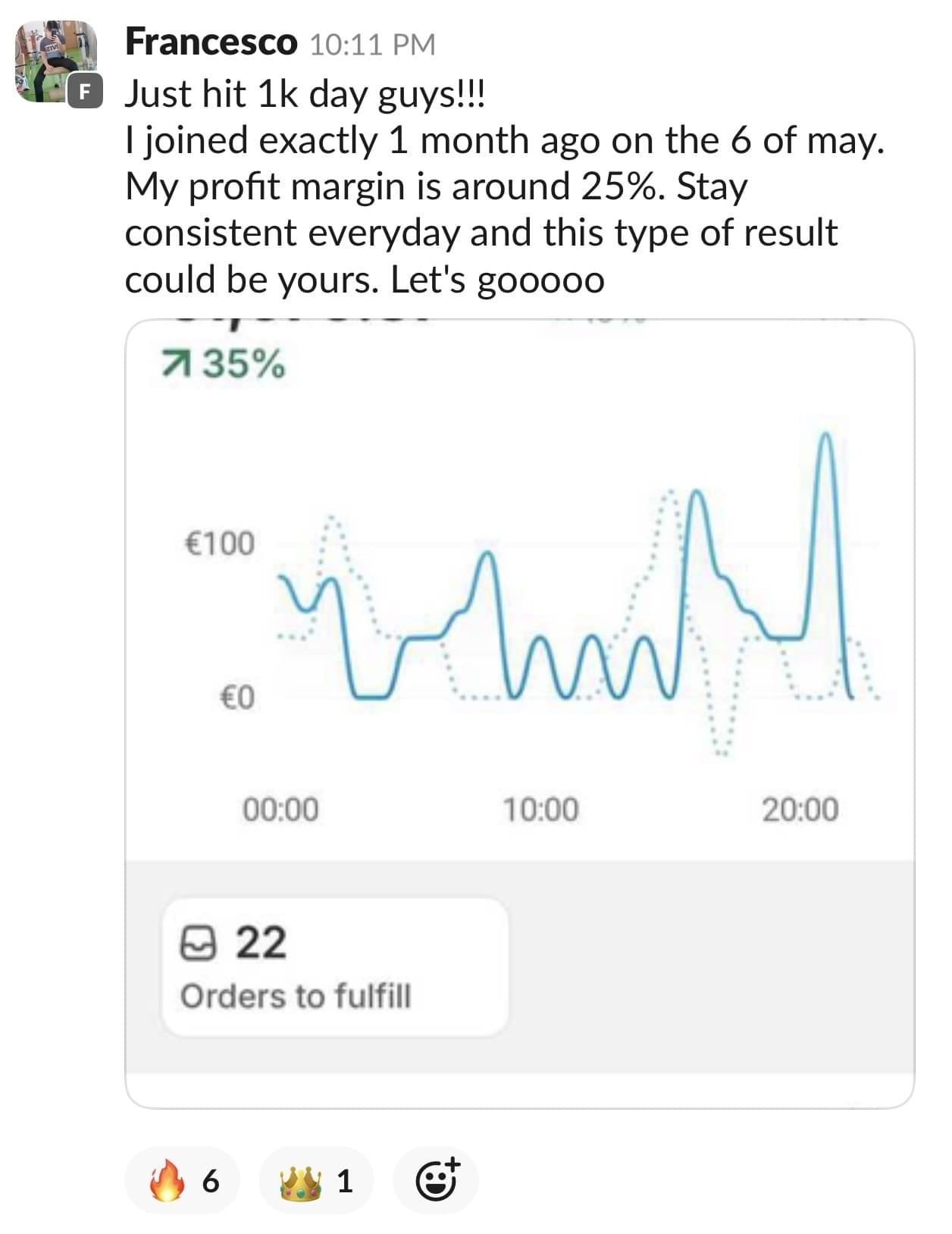Open Francesco's profile via the username
The image size is (952, 1234).
[211, 42]
